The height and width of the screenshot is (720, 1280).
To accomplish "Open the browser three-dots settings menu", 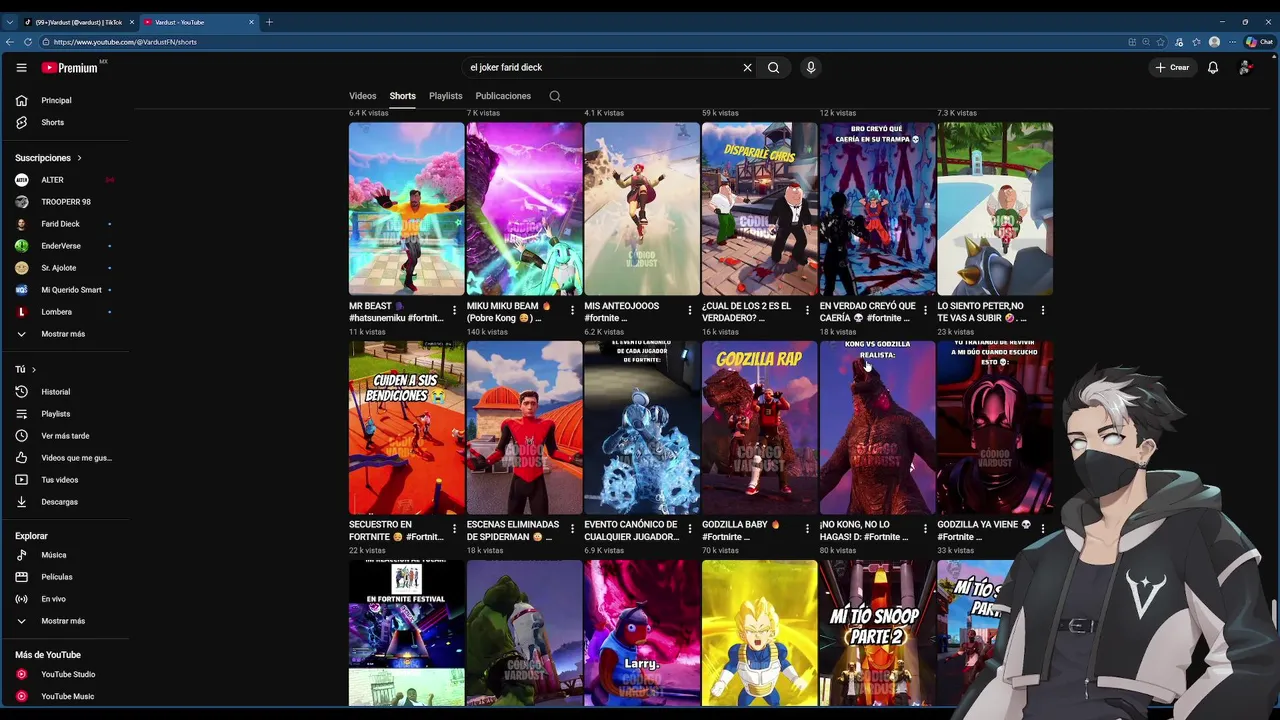I will (x=1231, y=42).
